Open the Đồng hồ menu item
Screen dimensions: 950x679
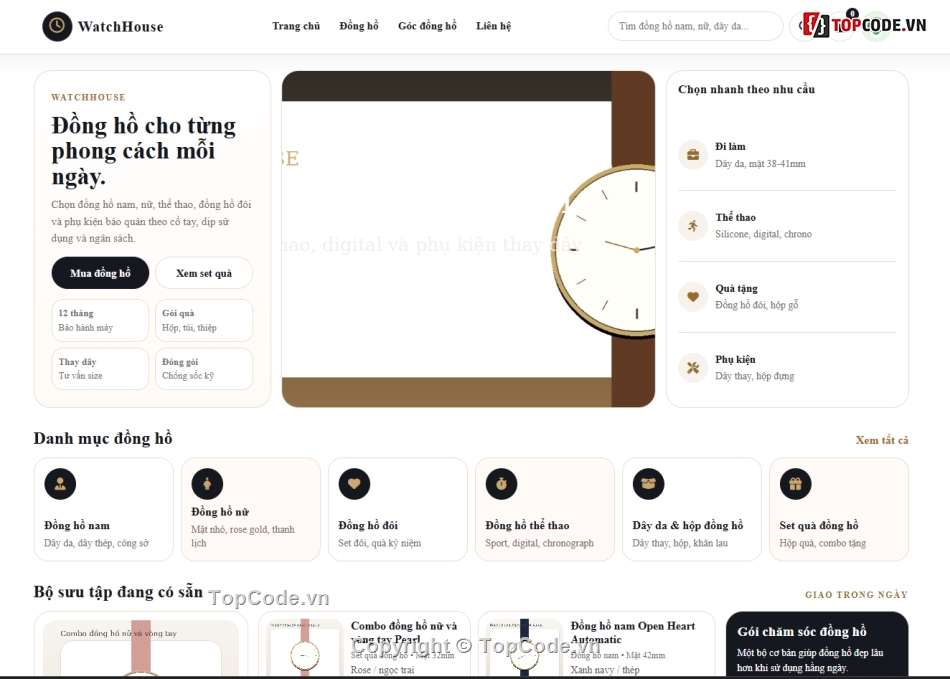pyautogui.click(x=359, y=26)
